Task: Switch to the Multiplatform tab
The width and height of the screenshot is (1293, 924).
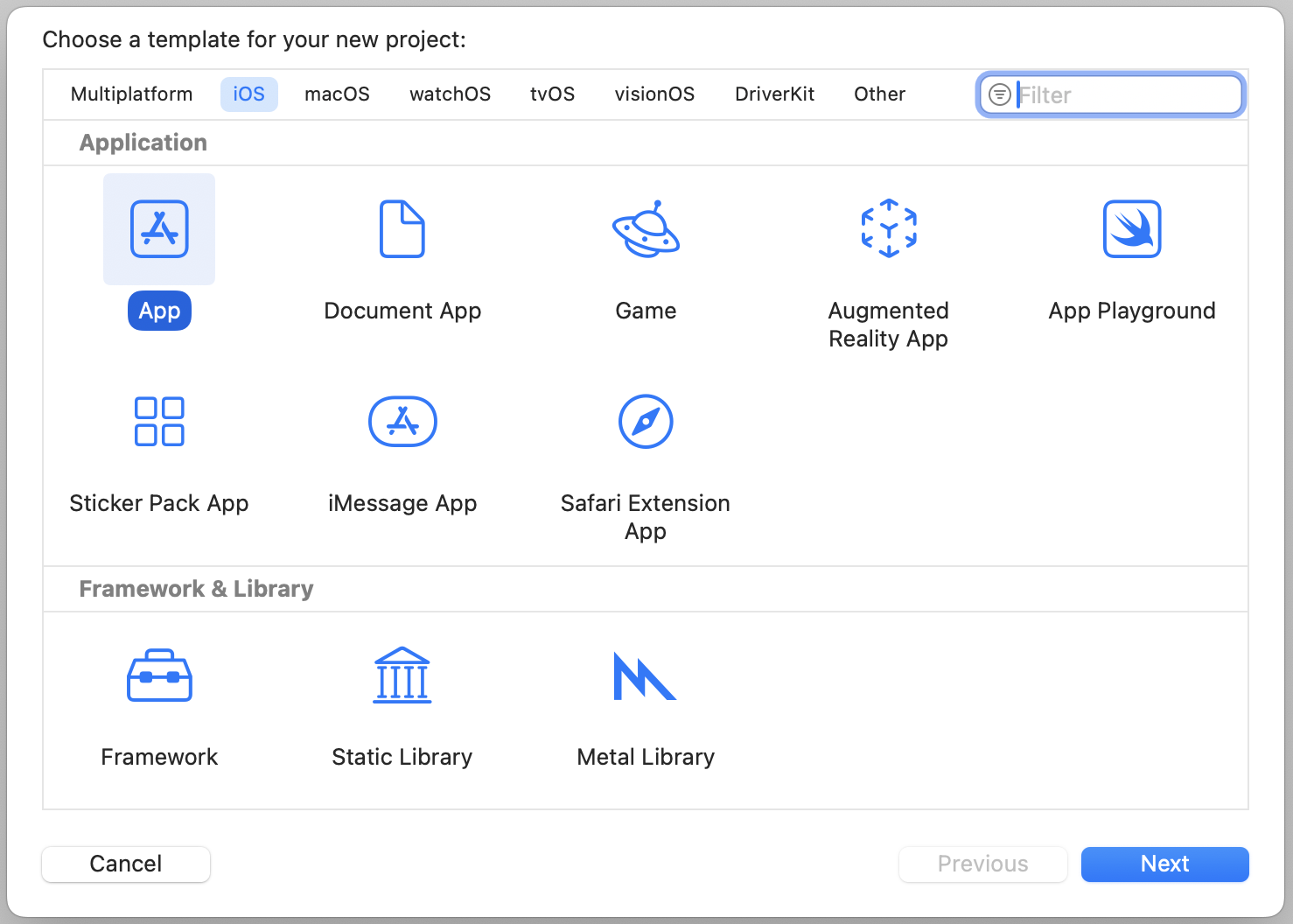Action: click(x=131, y=94)
